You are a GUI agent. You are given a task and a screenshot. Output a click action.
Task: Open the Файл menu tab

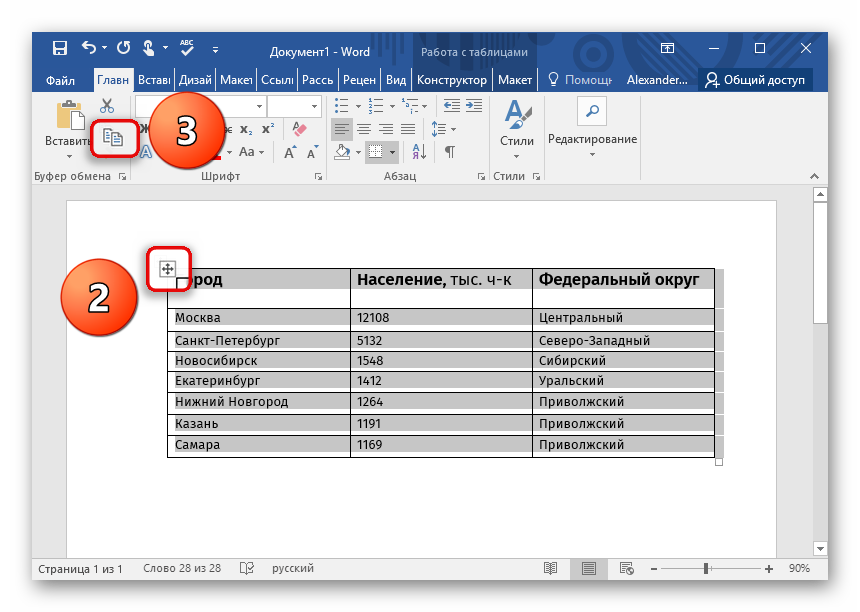pos(60,80)
